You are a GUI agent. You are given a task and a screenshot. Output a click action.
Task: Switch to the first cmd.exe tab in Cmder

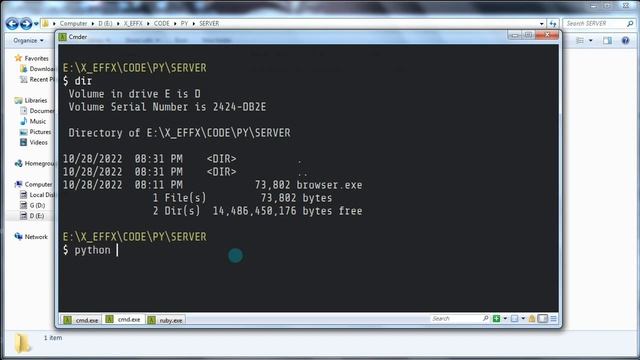point(81,320)
